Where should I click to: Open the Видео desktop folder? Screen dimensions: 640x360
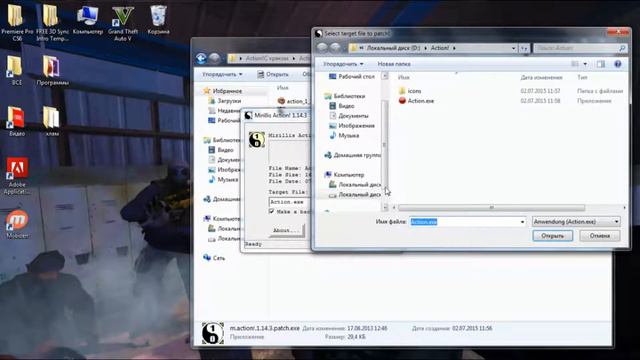(16, 121)
